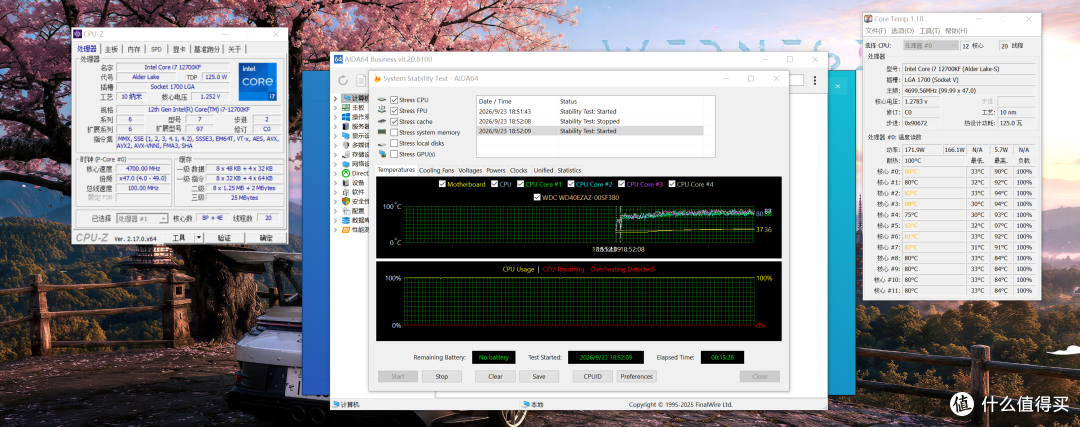Image resolution: width=1080 pixels, height=427 pixels.
Task: Select the 多媒体 tree icon
Action: (x=346, y=145)
